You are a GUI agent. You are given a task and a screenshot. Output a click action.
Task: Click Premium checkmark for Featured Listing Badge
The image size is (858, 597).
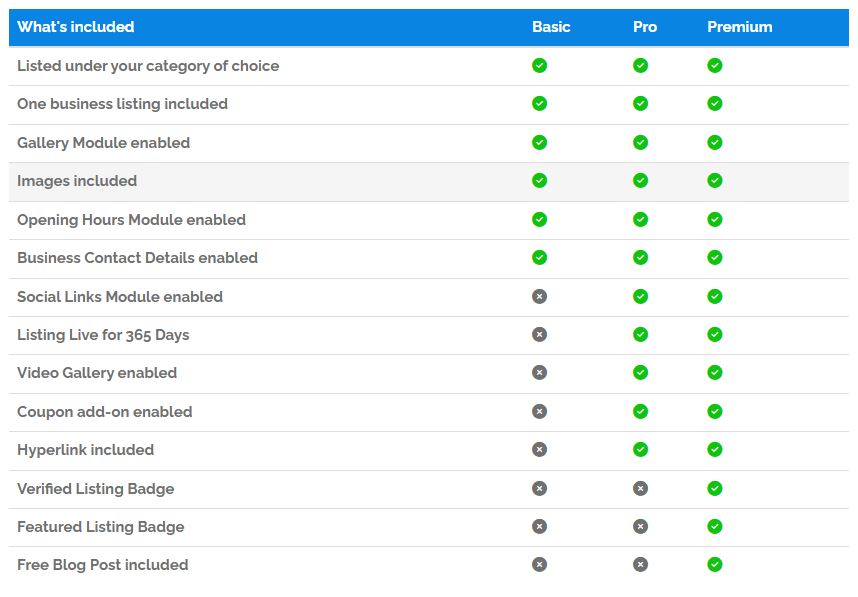714,526
